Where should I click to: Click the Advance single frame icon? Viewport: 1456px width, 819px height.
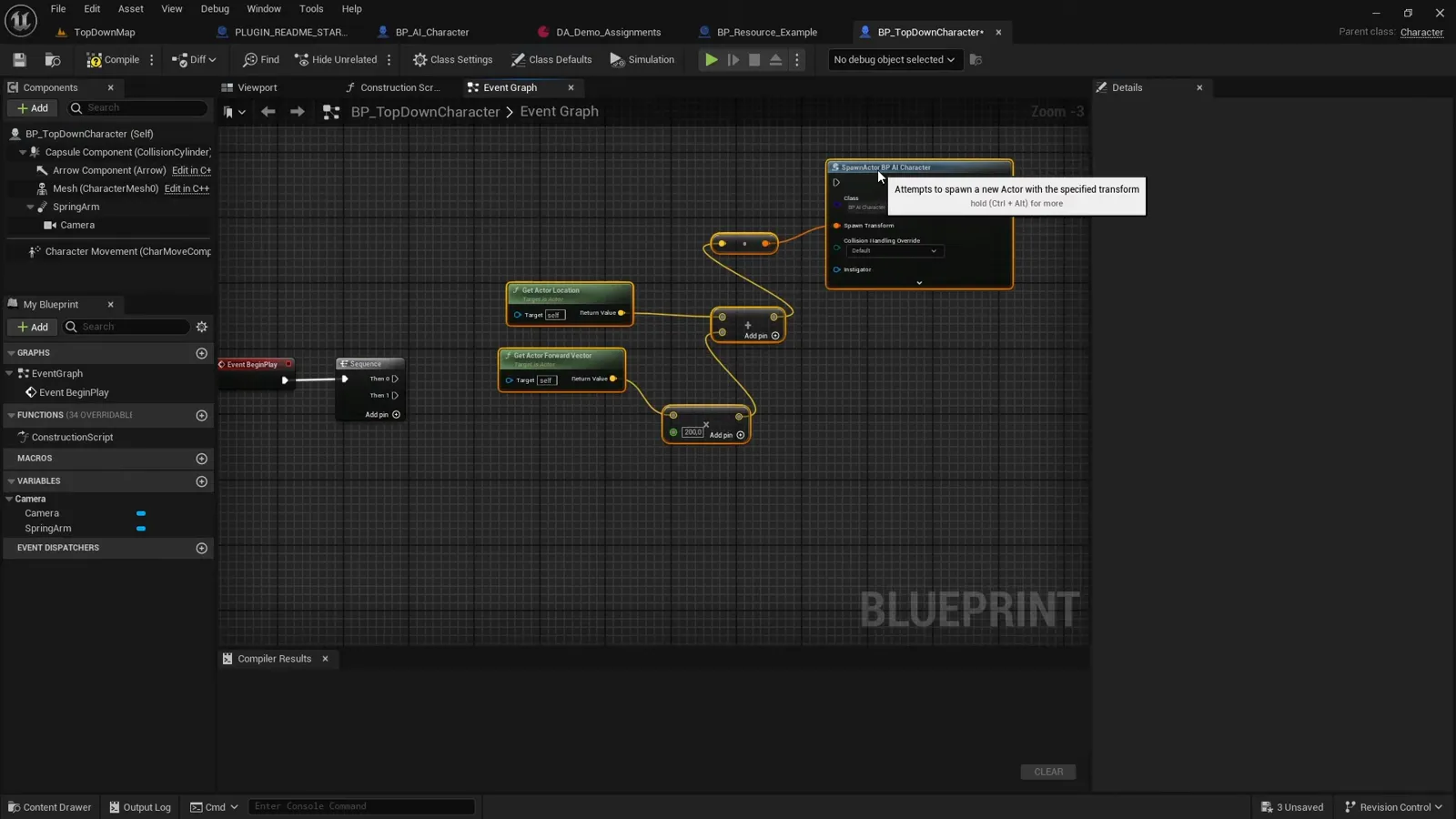point(733,60)
